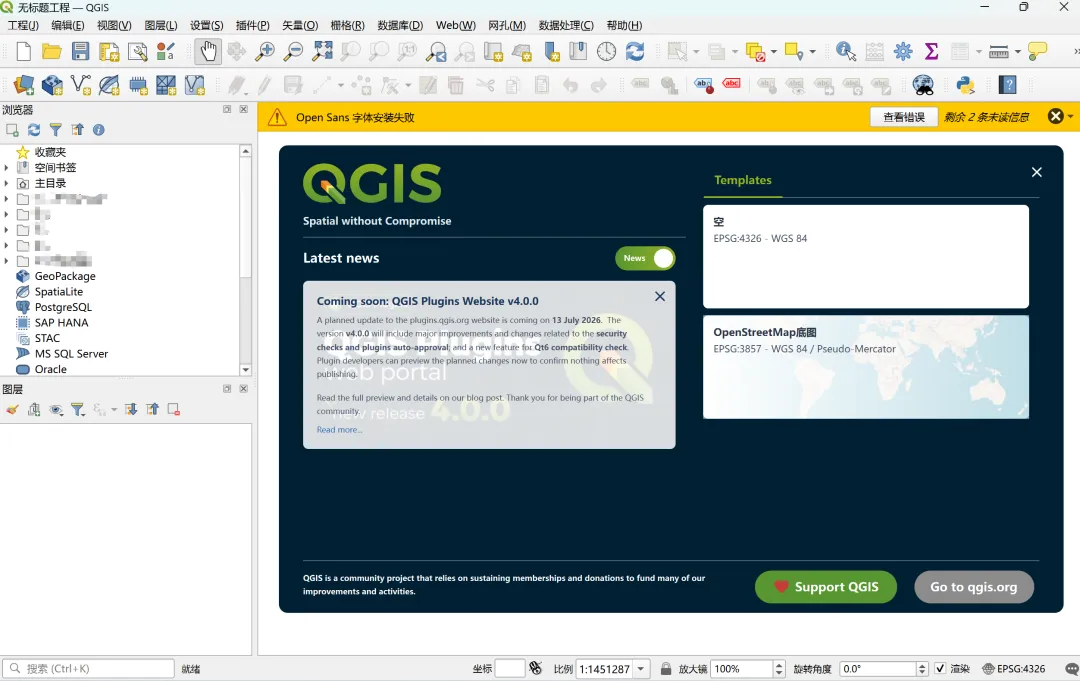Select the Pan Map hand tool

click(x=208, y=52)
